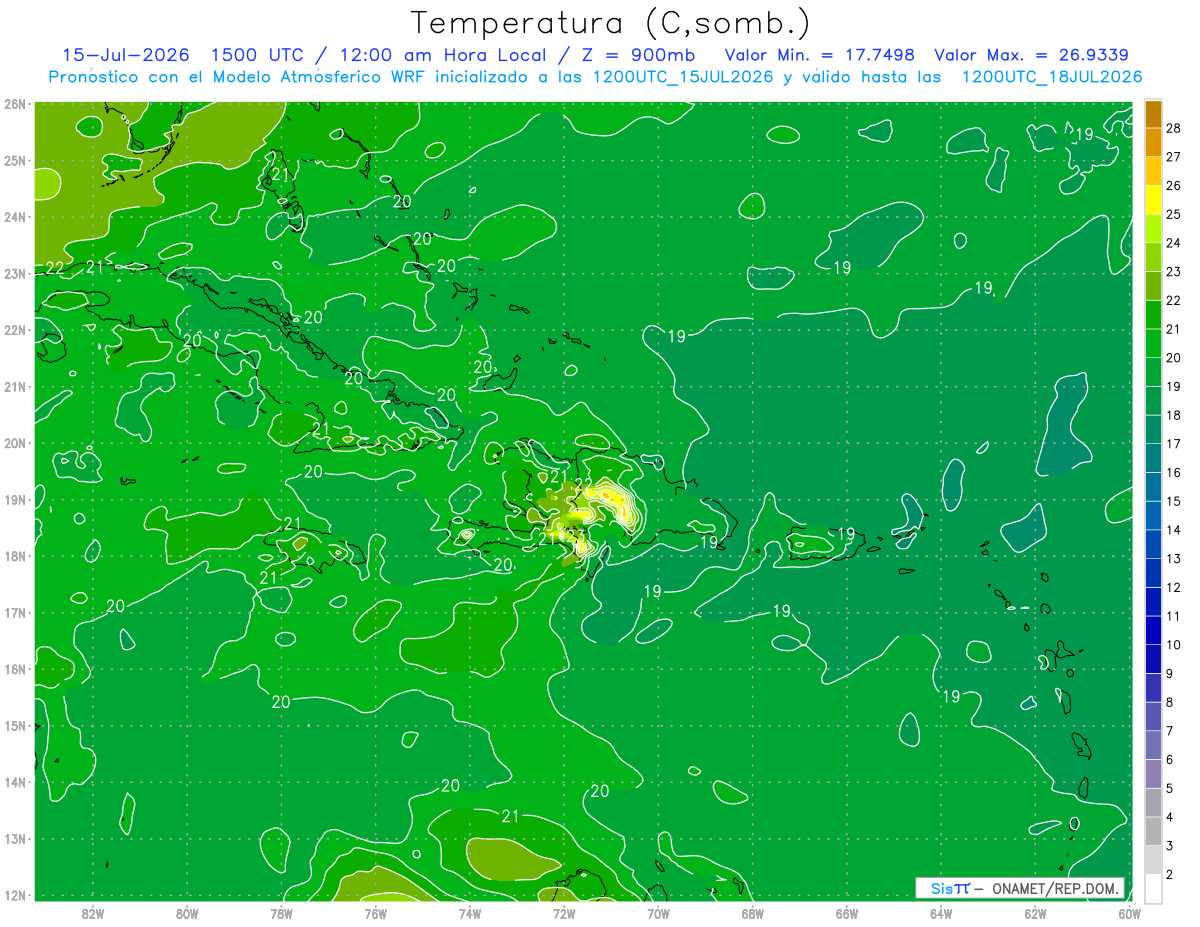Image resolution: width=1200 pixels, height=927 pixels.
Task: Click the "80W" longitude label
Action: pos(186,913)
